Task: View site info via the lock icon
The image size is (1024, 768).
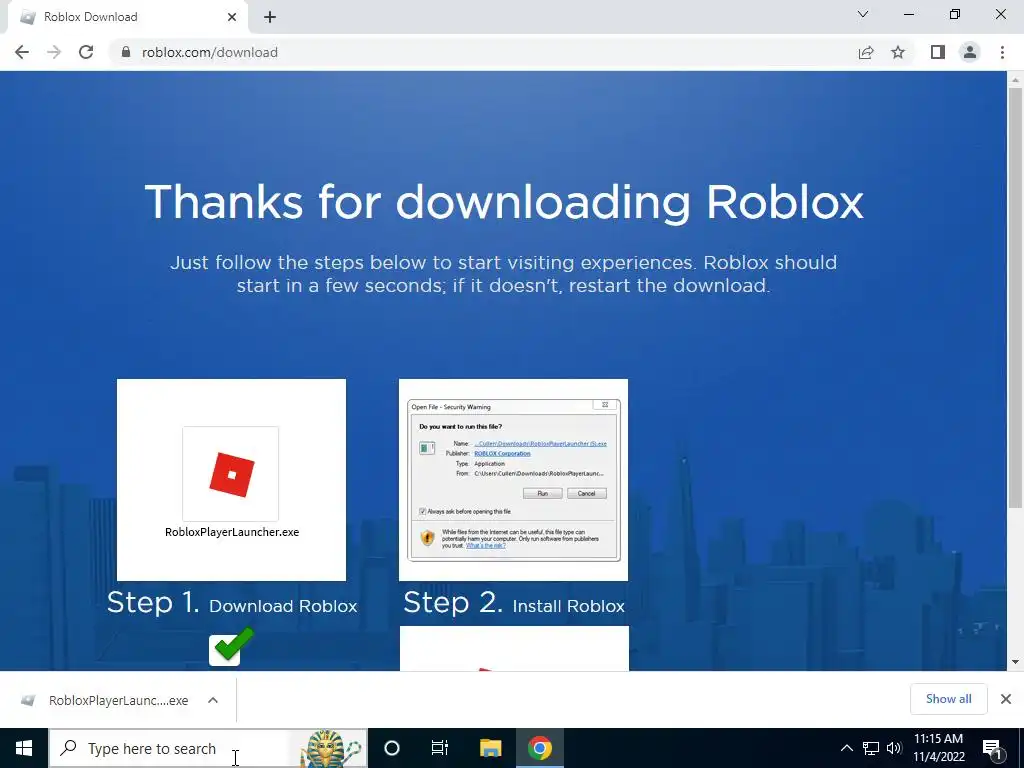Action: 126,52
